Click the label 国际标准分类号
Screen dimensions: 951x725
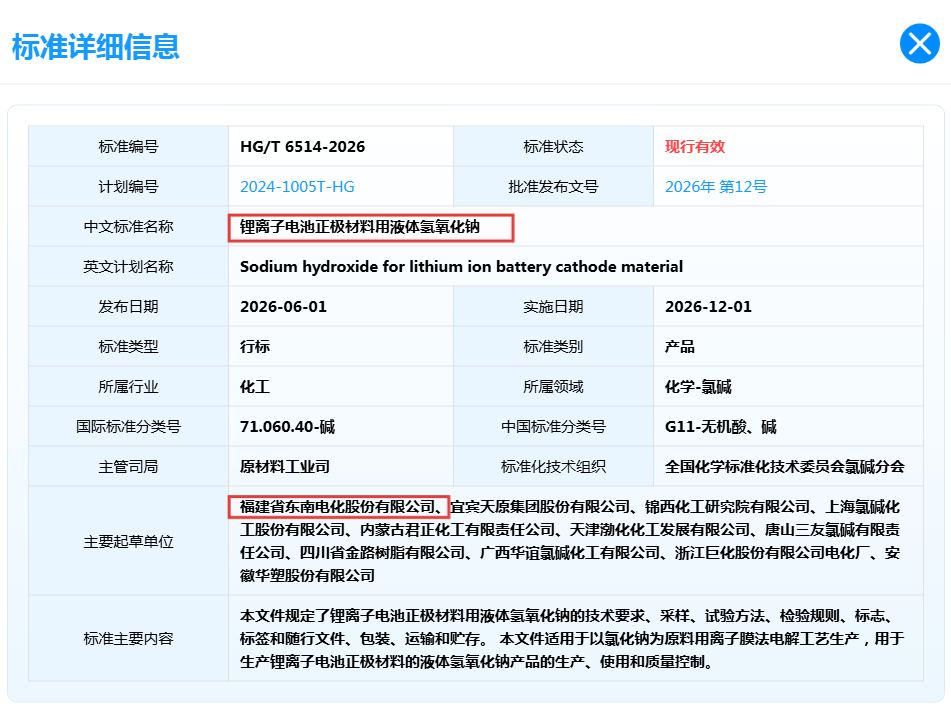pos(129,427)
